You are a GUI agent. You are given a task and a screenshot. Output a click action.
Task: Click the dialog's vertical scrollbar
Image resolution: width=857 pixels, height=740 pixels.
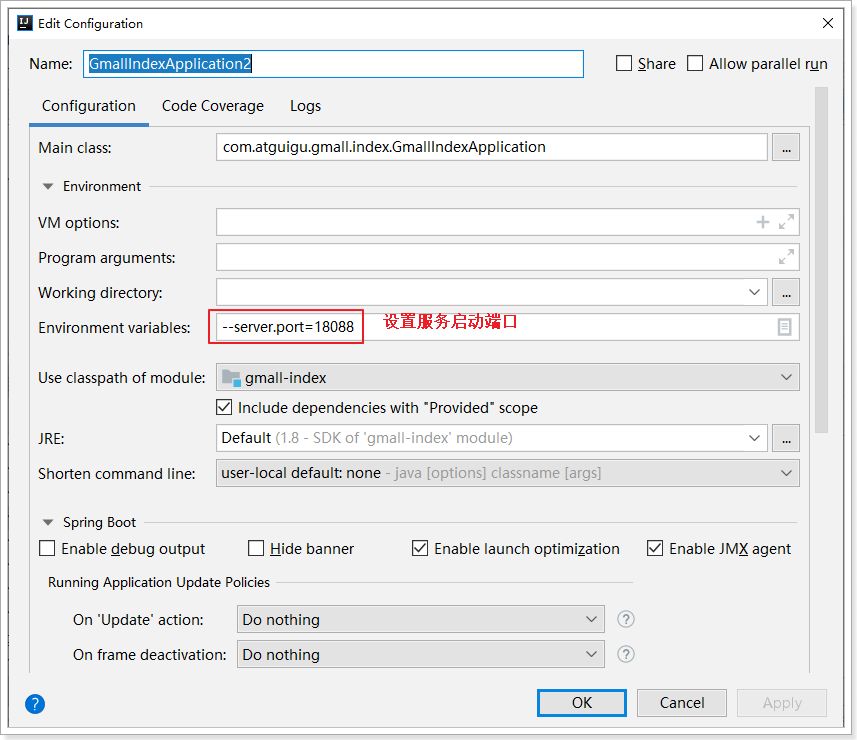(821, 260)
